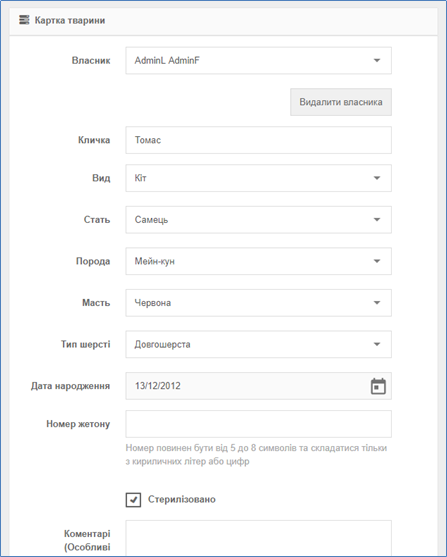447x557 pixels.
Task: Click the Стерилізовано label text
Action: coord(182,499)
